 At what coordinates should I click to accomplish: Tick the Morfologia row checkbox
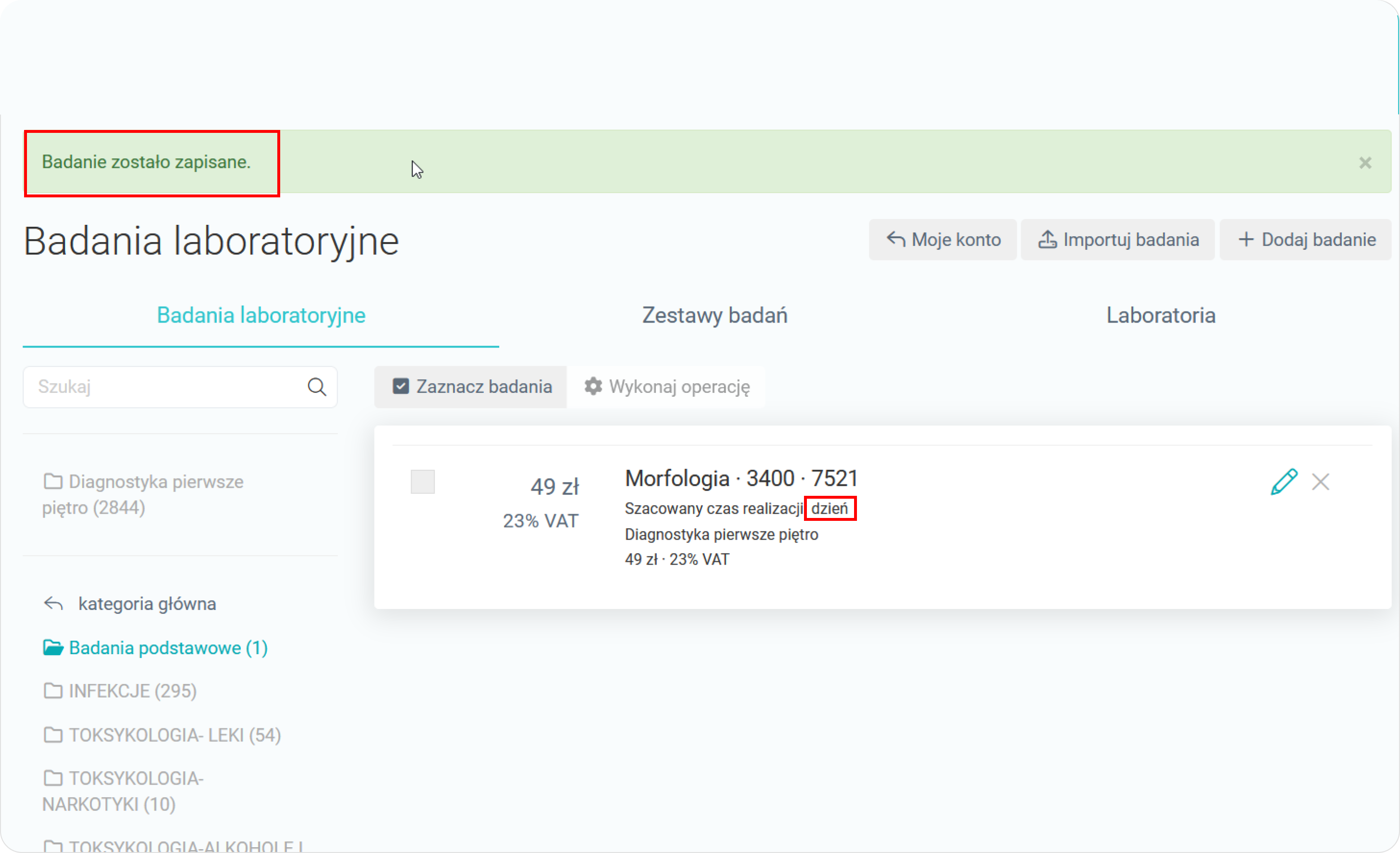coord(422,482)
